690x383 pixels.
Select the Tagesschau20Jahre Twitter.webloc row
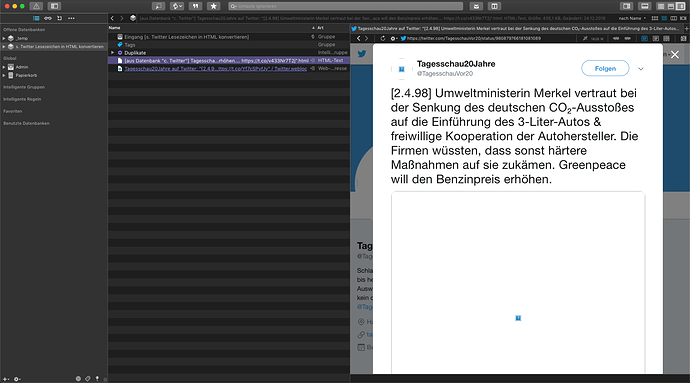click(x=229, y=69)
